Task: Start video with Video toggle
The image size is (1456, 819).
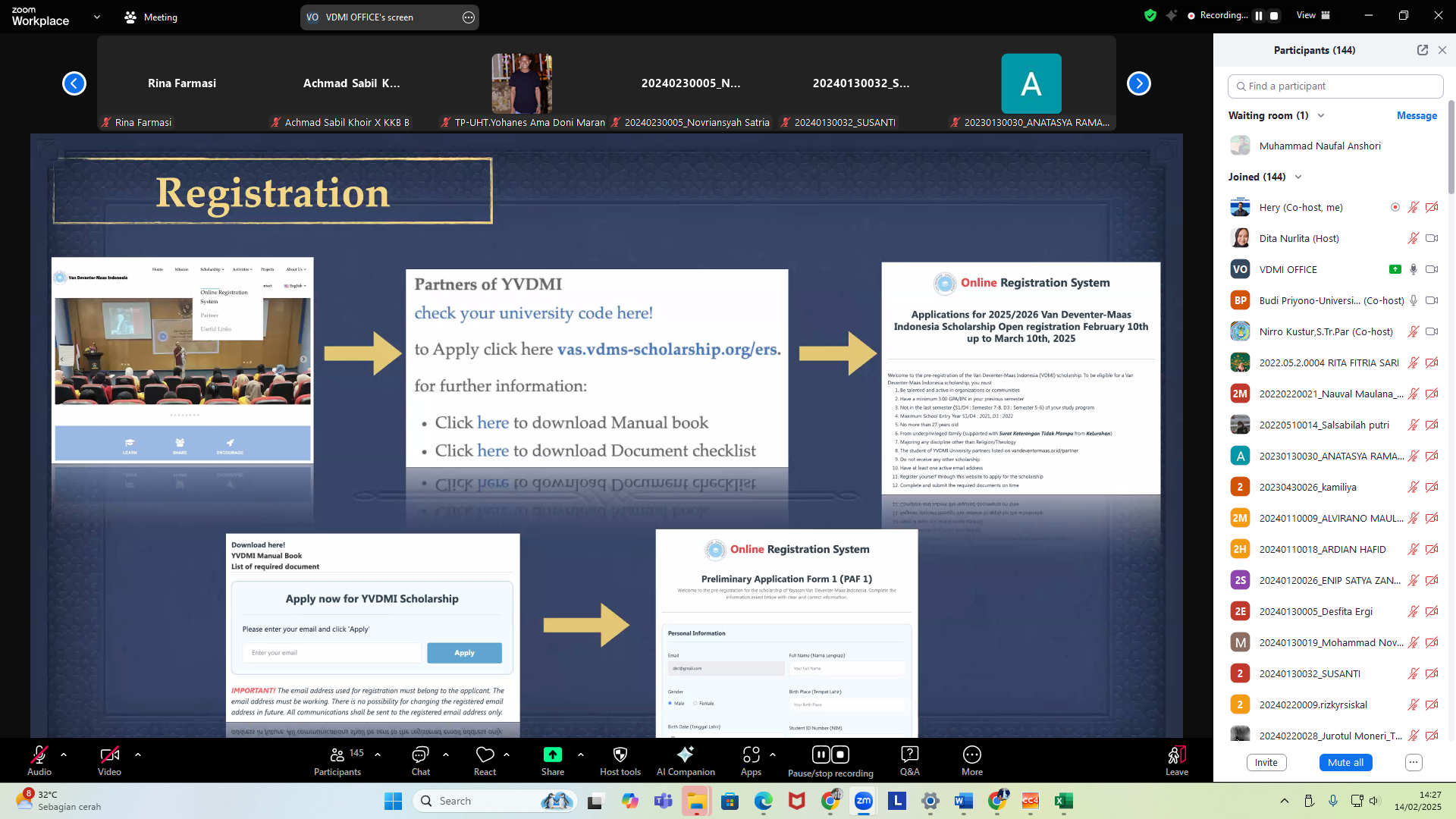Action: point(109,755)
